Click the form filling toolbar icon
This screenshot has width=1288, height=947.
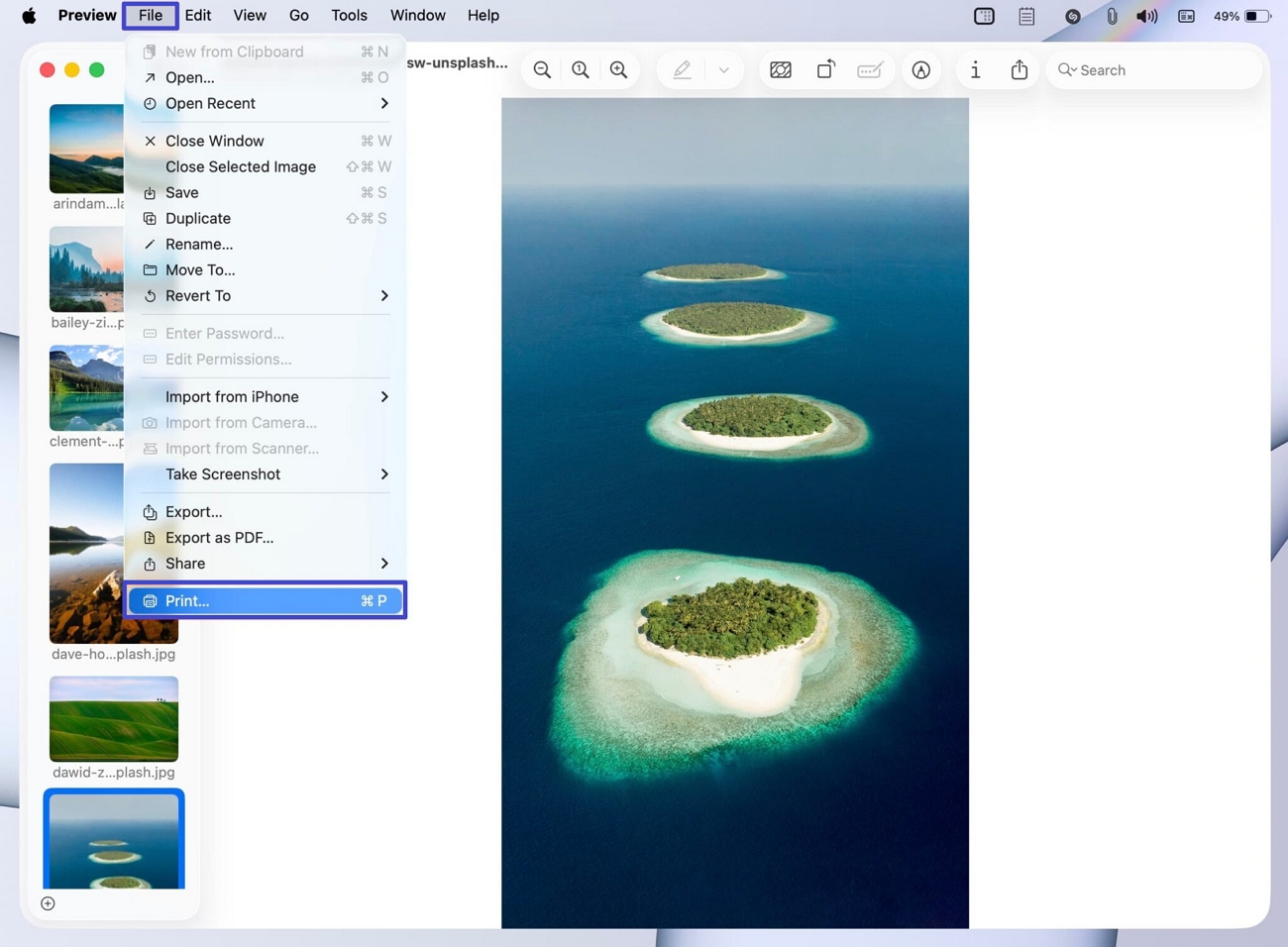pos(870,70)
